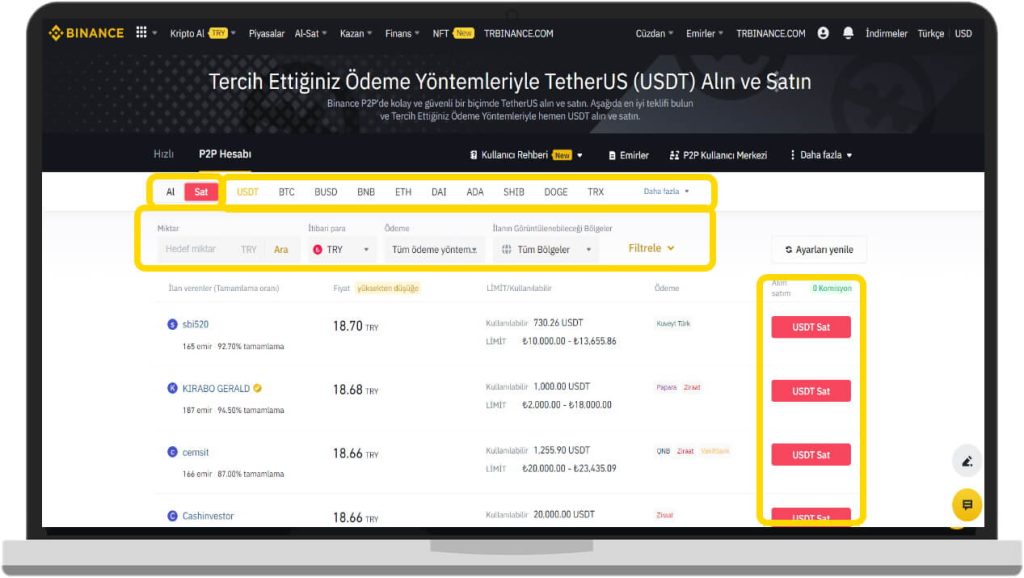The height and width of the screenshot is (578, 1024).
Task: Click USDT Sat for sbi520
Action: click(811, 327)
